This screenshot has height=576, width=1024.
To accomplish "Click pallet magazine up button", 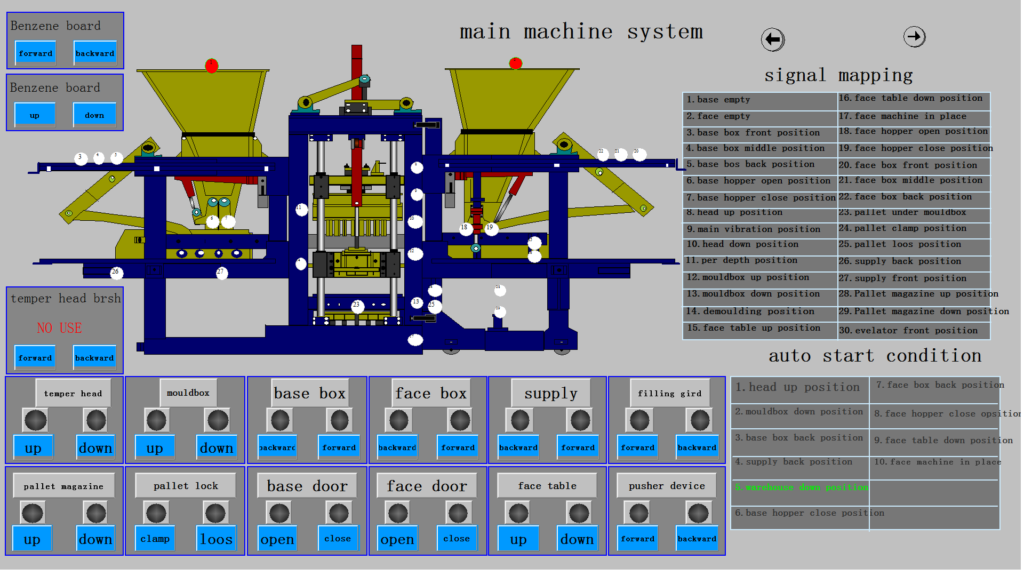I will (x=32, y=539).
